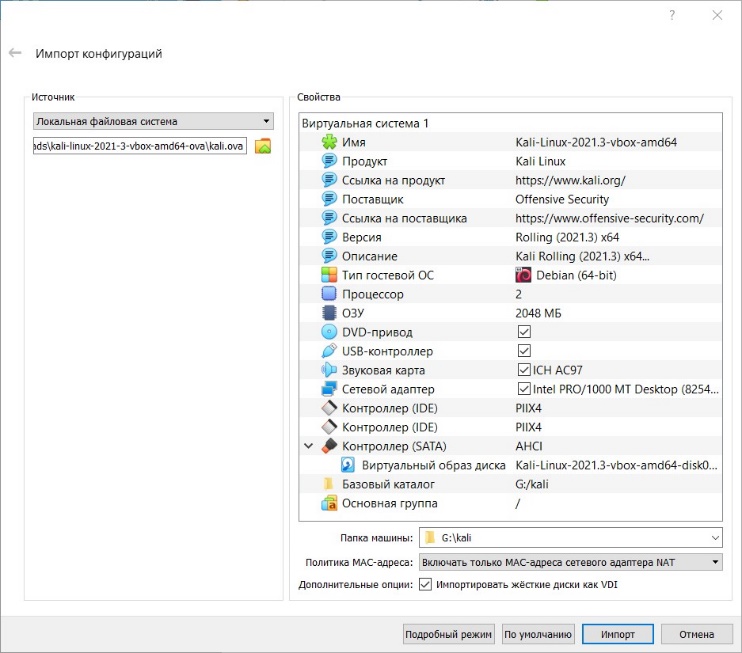Viewport: 742px width, 653px height.
Task: Disable the ICH AC97 sound card checkbox
Action: click(524, 370)
